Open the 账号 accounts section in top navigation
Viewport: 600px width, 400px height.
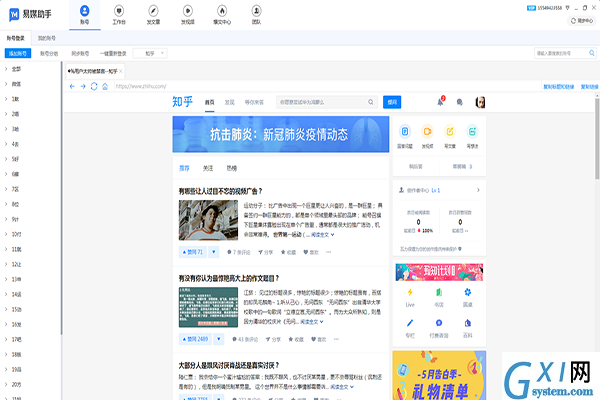[x=85, y=15]
